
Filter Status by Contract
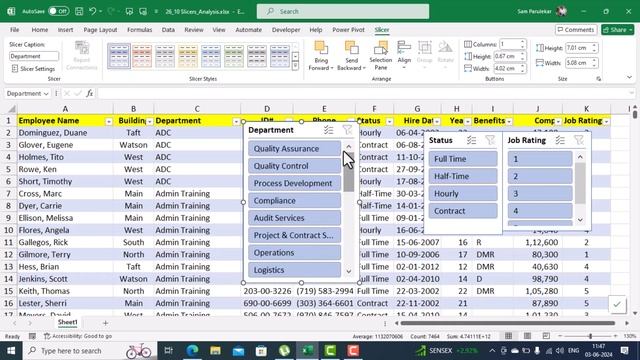[x=463, y=211]
